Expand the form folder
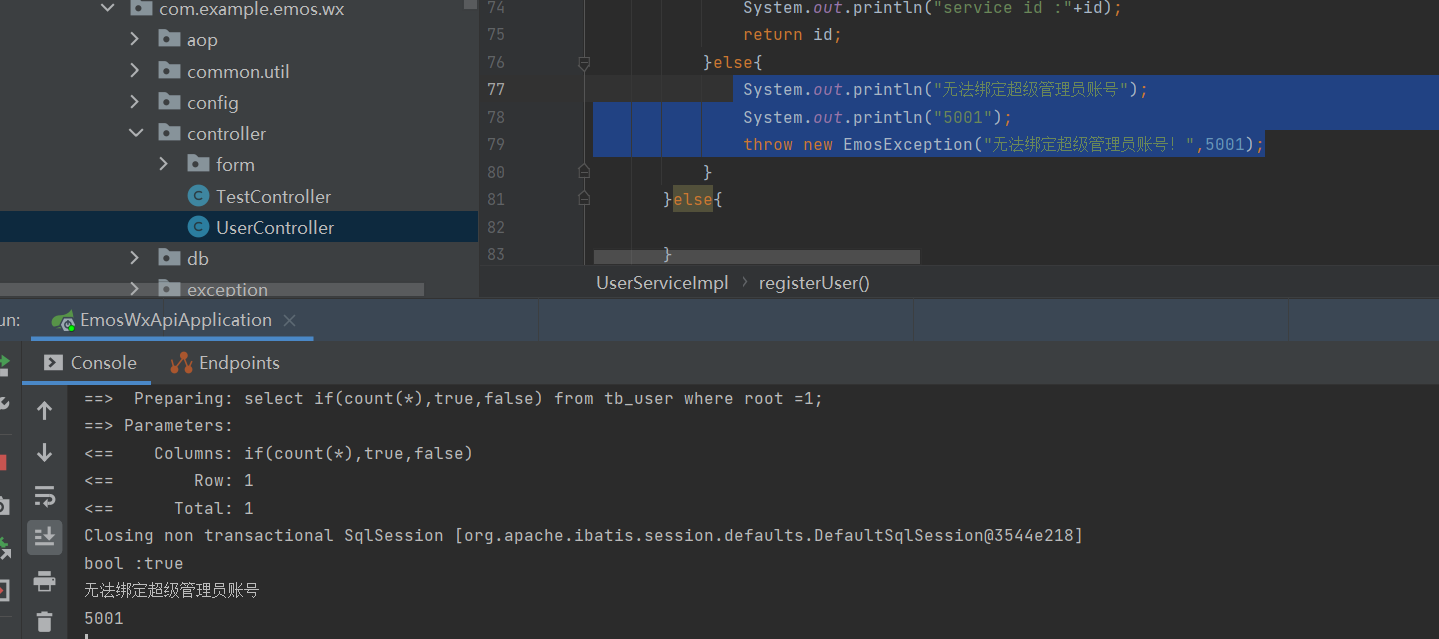This screenshot has width=1439, height=639. [x=164, y=164]
